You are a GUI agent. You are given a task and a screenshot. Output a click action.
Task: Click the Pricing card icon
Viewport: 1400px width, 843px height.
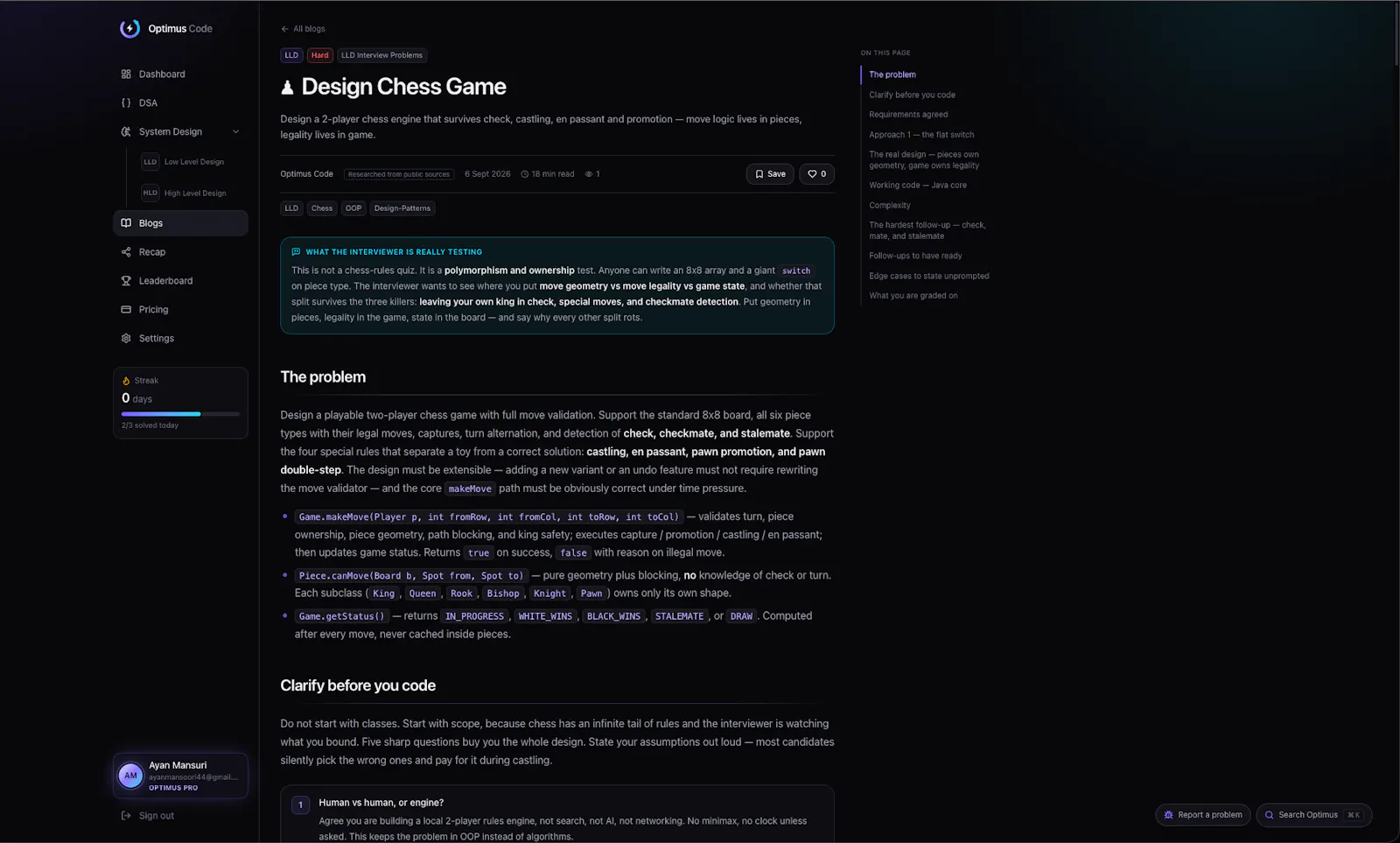click(x=126, y=310)
